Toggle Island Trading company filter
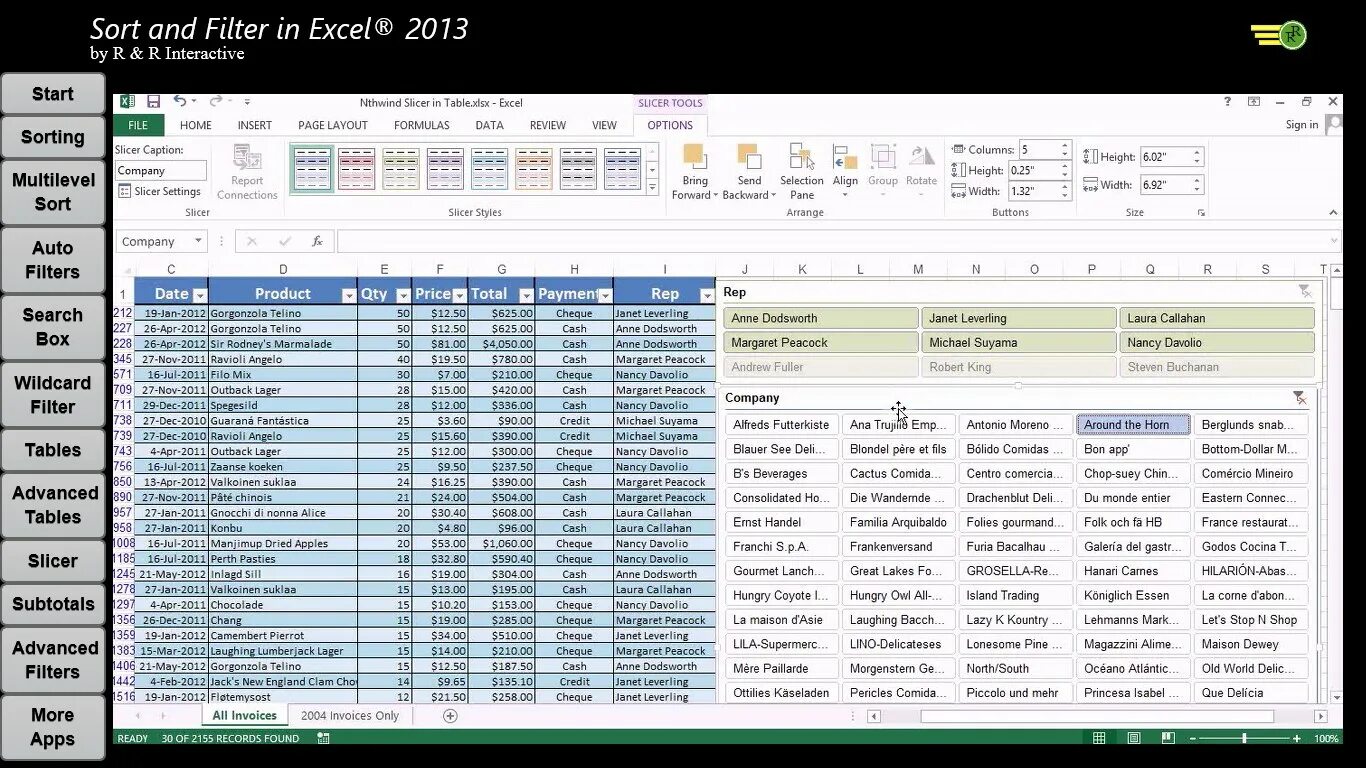The height and width of the screenshot is (768, 1366). pos(1016,595)
